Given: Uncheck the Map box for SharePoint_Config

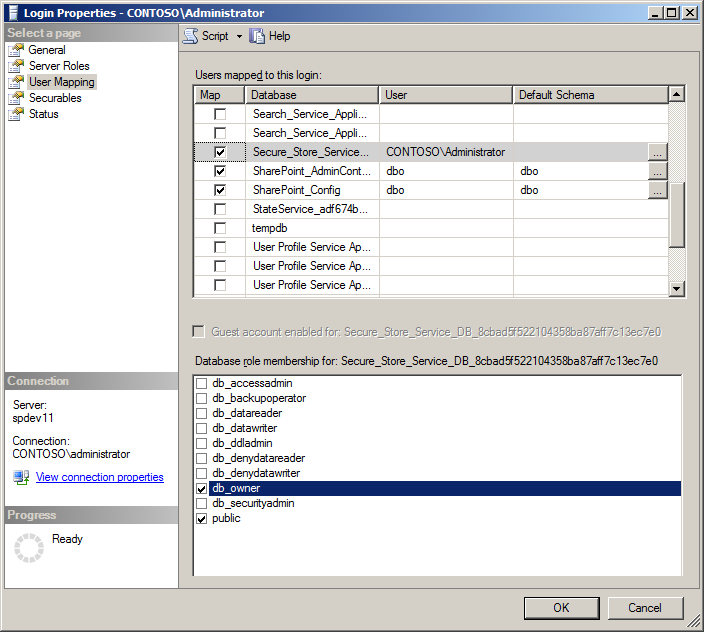Looking at the screenshot, I should 220,190.
